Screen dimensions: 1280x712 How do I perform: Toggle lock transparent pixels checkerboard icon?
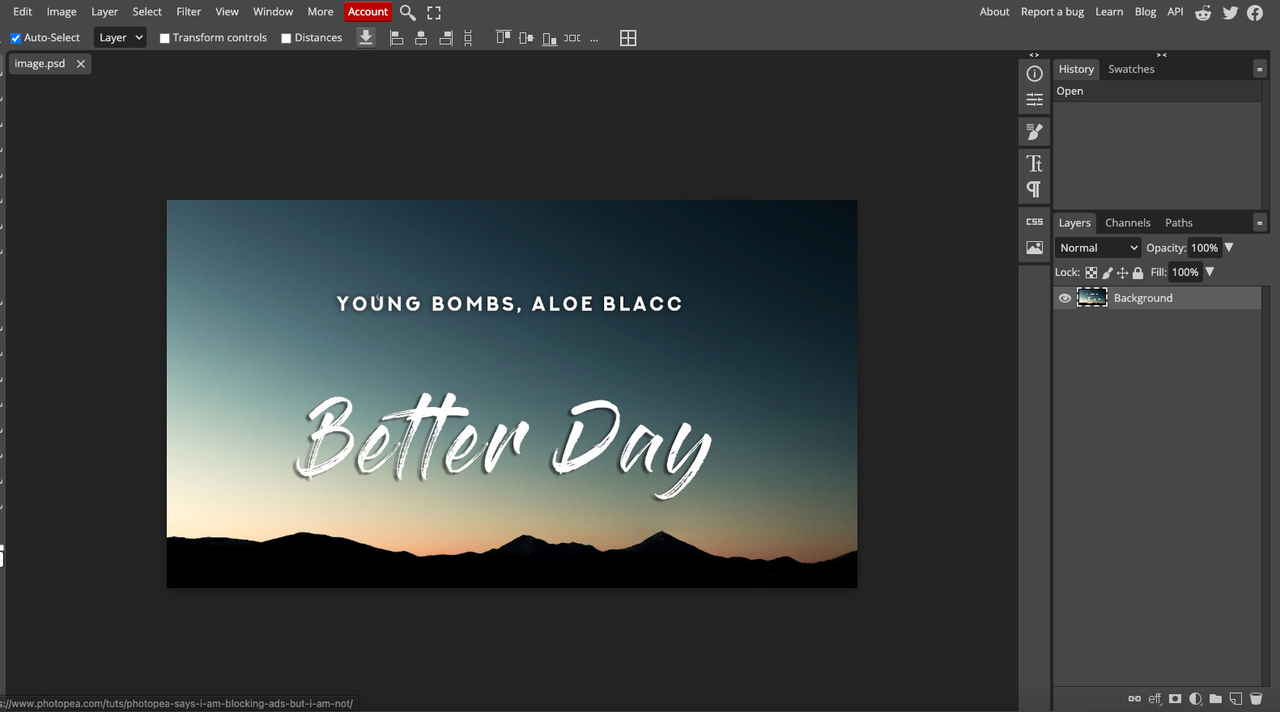tap(1091, 272)
